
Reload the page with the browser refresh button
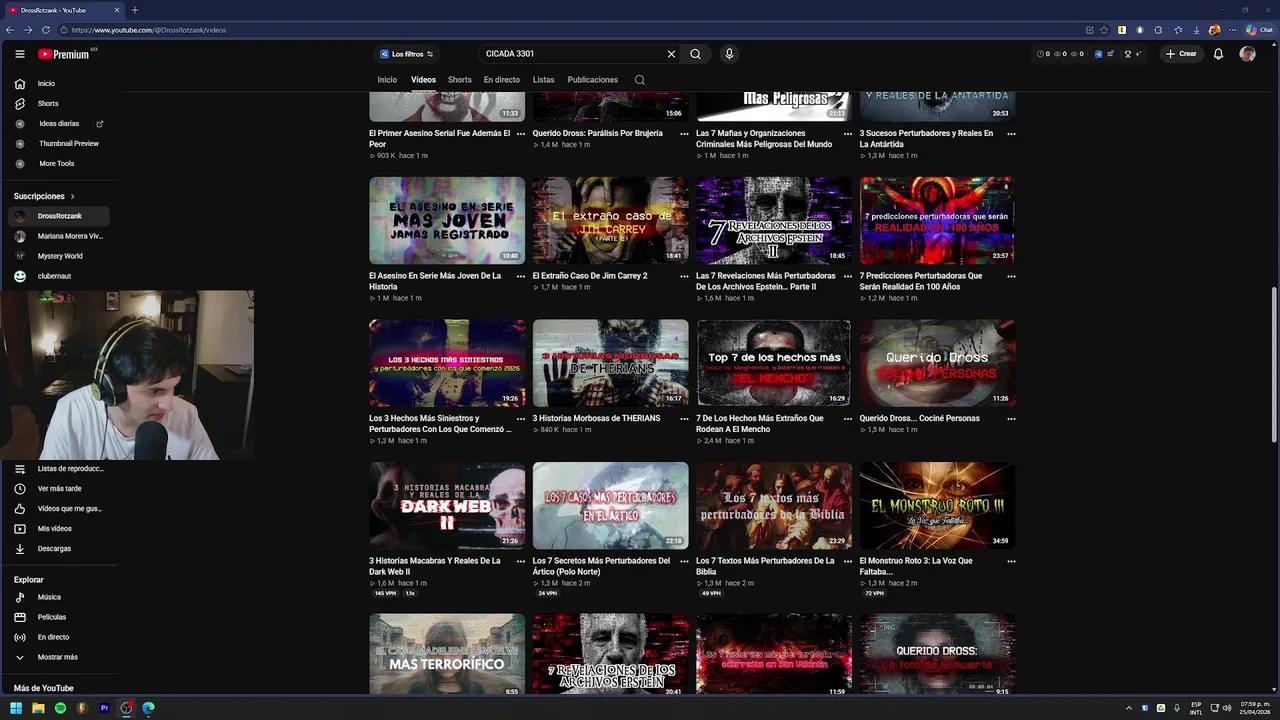point(46,30)
